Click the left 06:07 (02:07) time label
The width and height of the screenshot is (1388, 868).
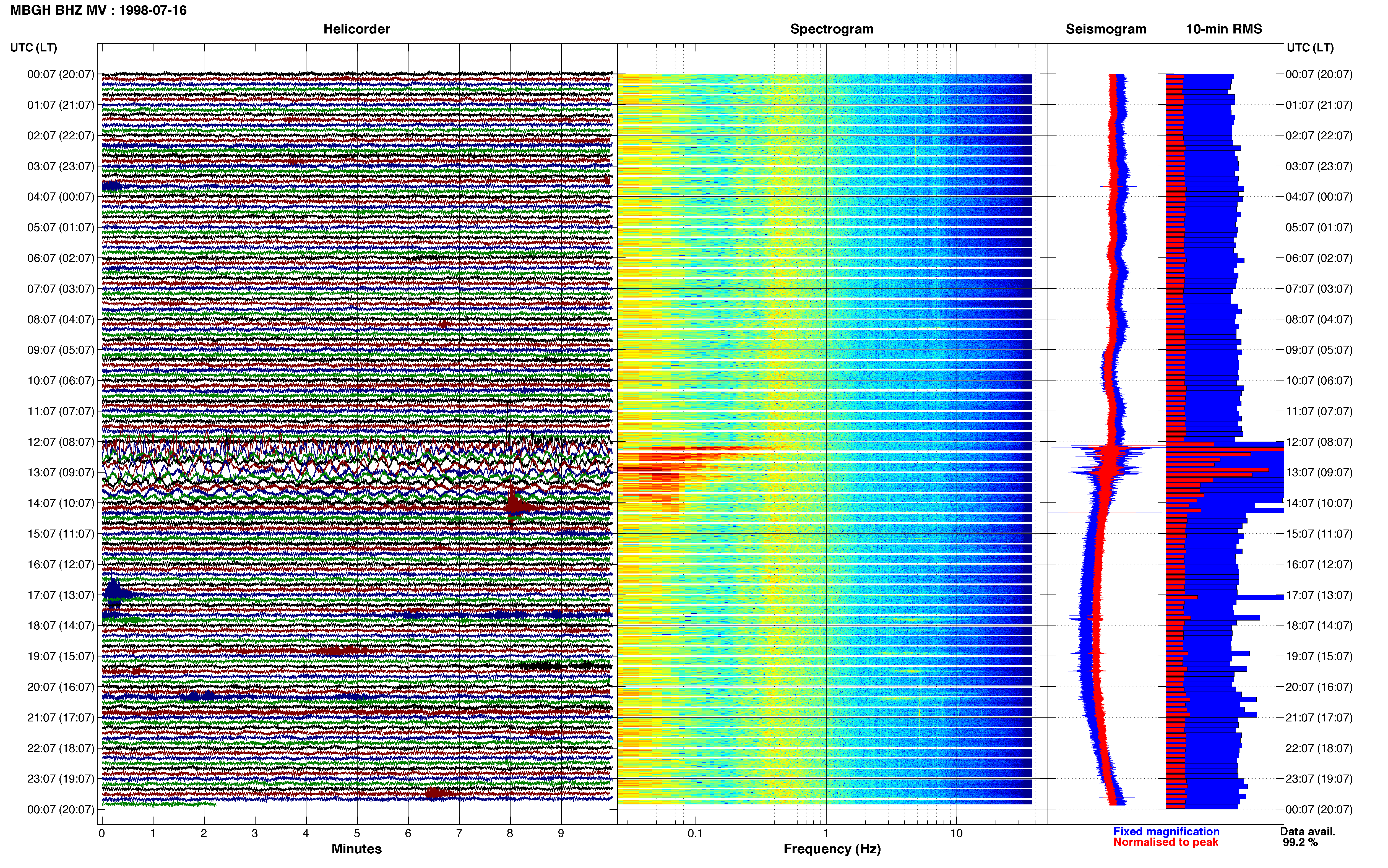coord(61,258)
